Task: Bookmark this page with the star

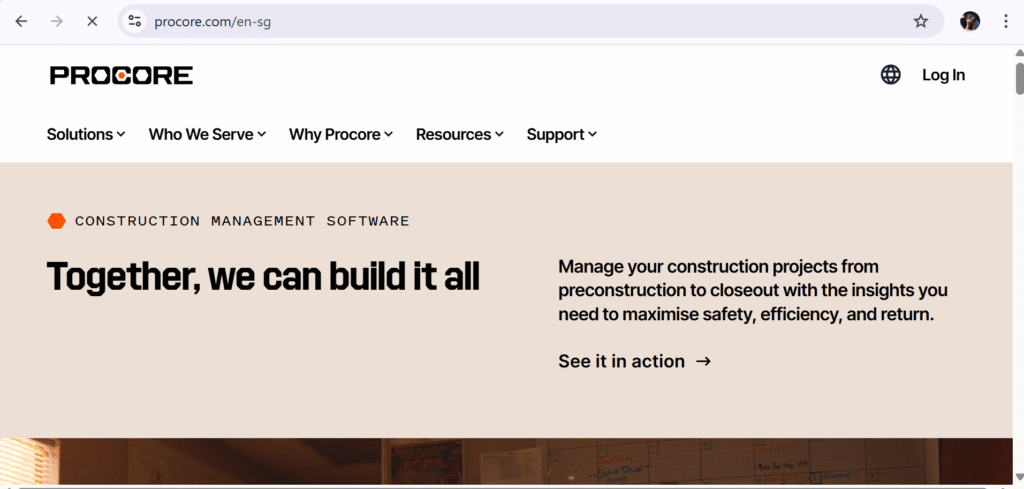Action: [x=921, y=22]
